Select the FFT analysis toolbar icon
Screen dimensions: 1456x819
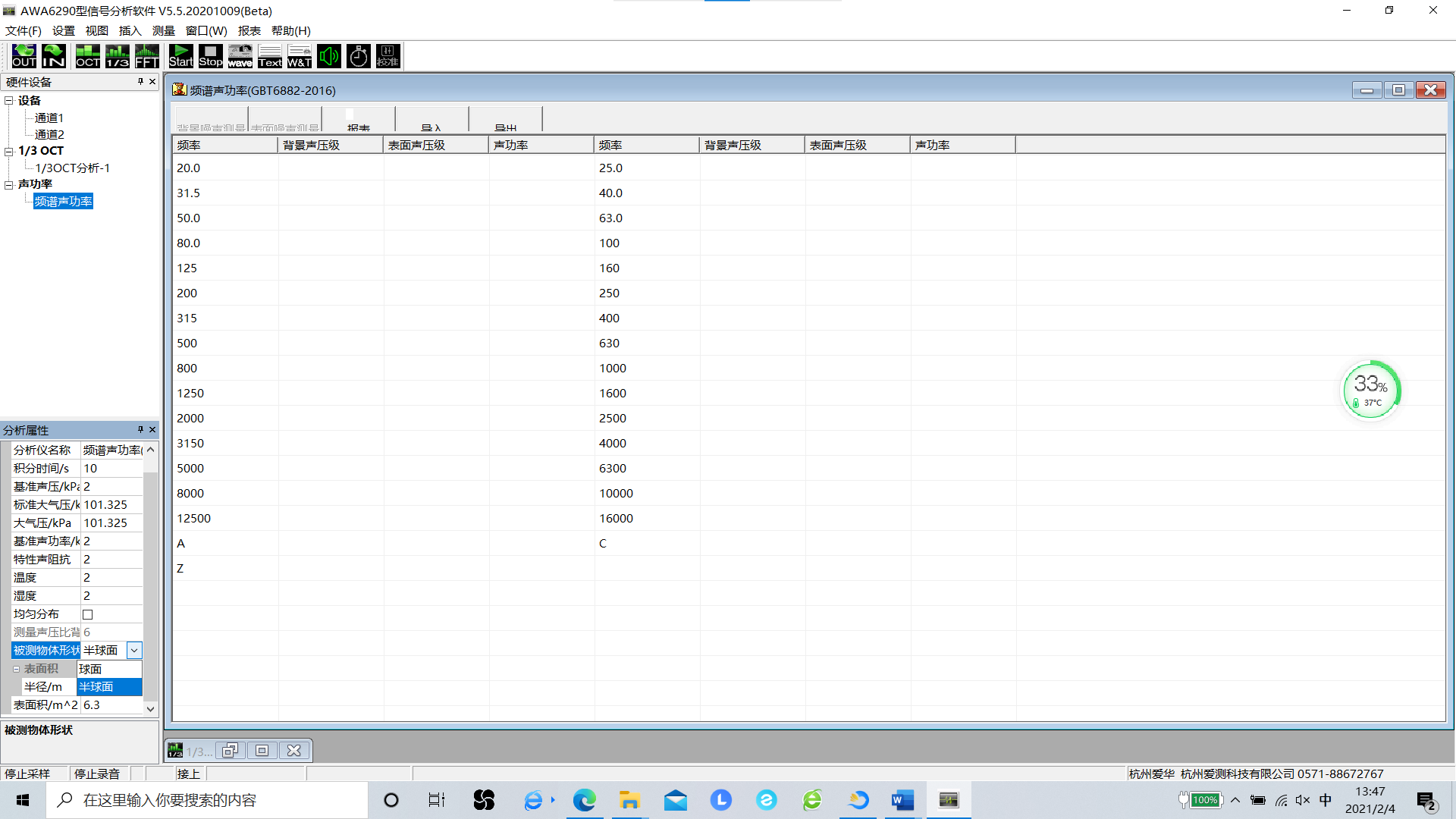point(147,56)
